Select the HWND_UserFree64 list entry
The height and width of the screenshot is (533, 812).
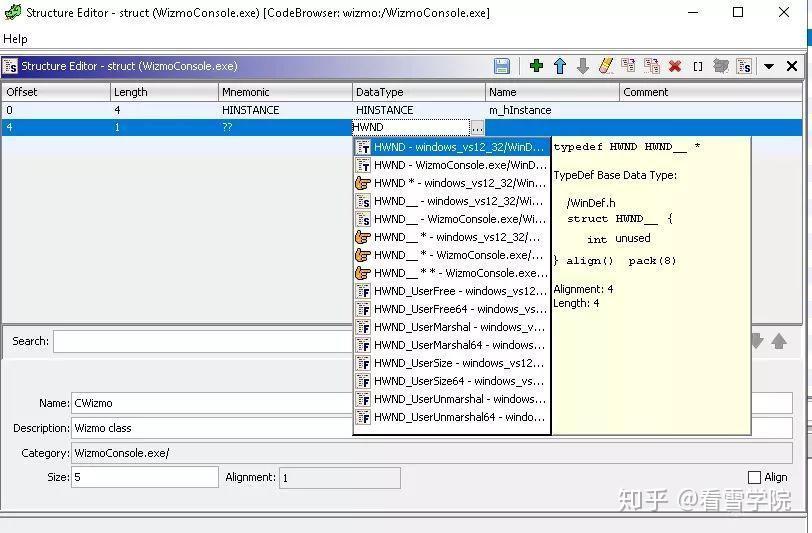(x=451, y=309)
